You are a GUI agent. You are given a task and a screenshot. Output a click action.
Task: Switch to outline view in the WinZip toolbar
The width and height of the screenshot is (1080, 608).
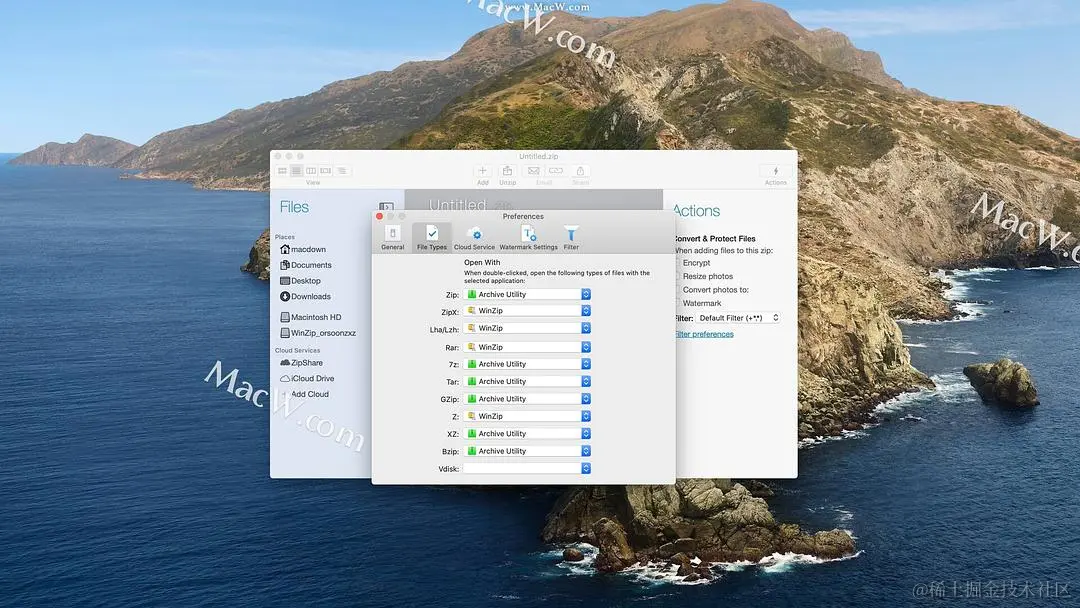tap(342, 171)
